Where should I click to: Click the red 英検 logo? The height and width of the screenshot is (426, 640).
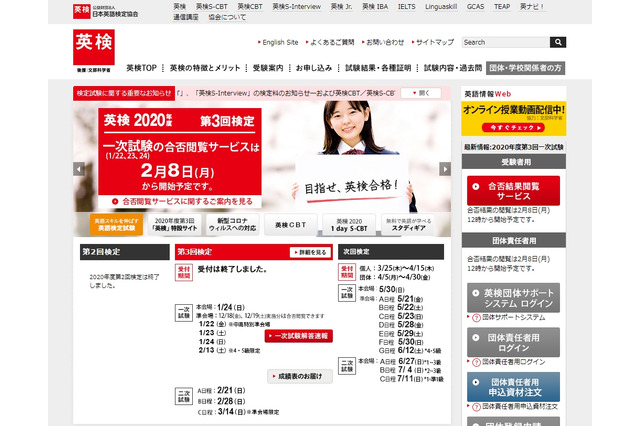[94, 47]
